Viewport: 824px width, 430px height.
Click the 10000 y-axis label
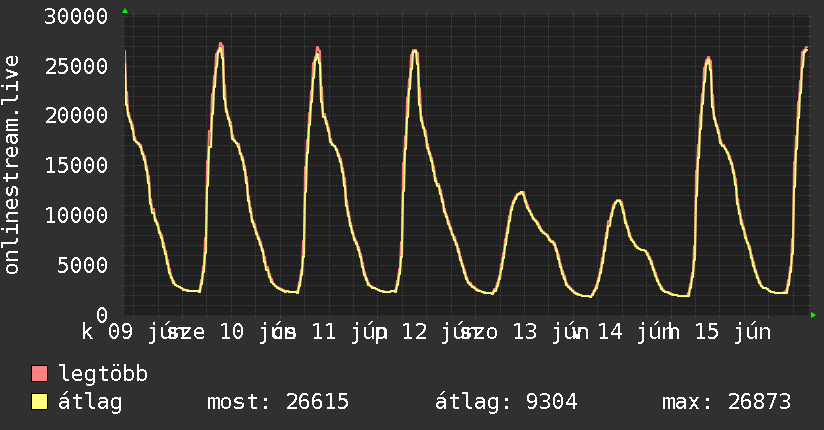point(76,216)
